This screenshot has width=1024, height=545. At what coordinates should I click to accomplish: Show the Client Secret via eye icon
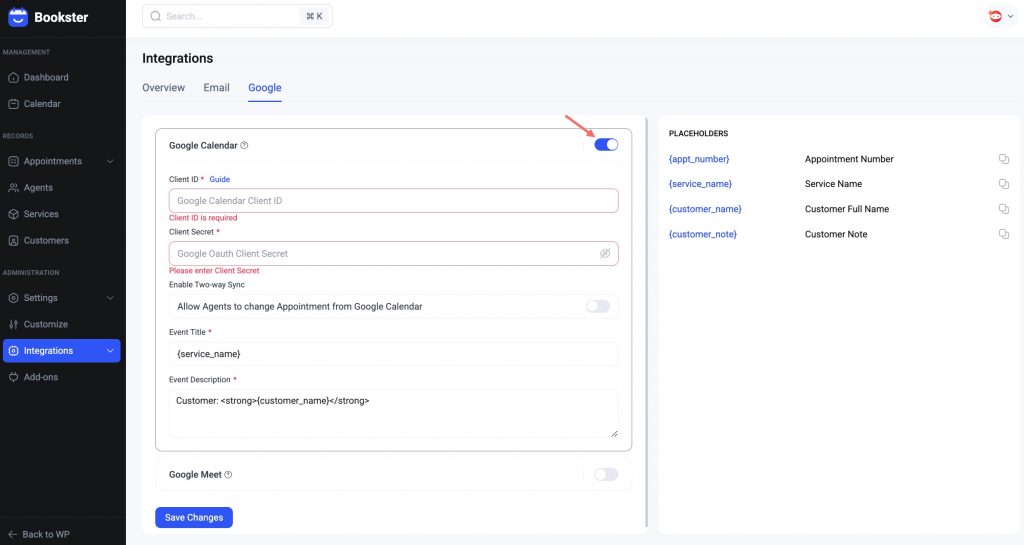(605, 253)
